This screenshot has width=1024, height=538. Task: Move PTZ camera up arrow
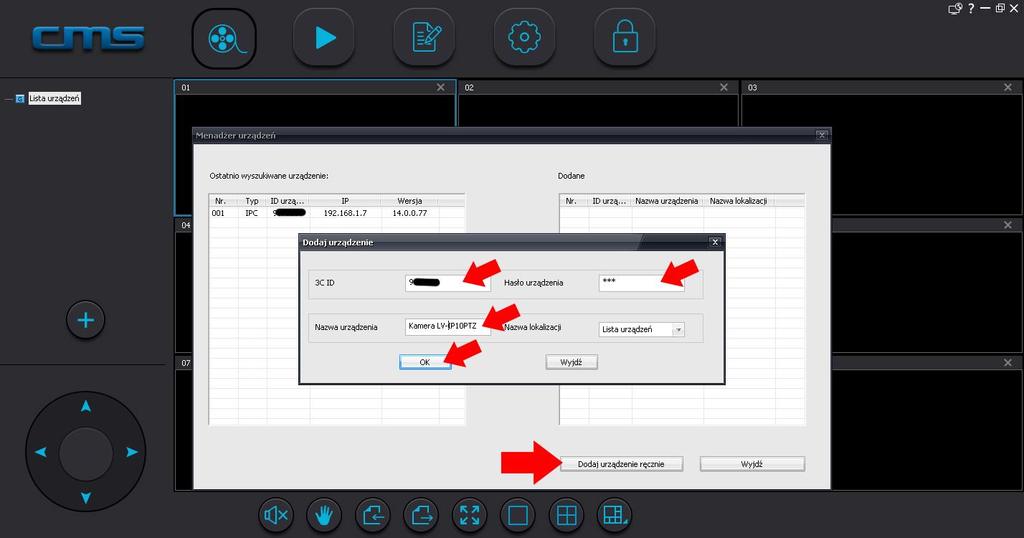[86, 406]
